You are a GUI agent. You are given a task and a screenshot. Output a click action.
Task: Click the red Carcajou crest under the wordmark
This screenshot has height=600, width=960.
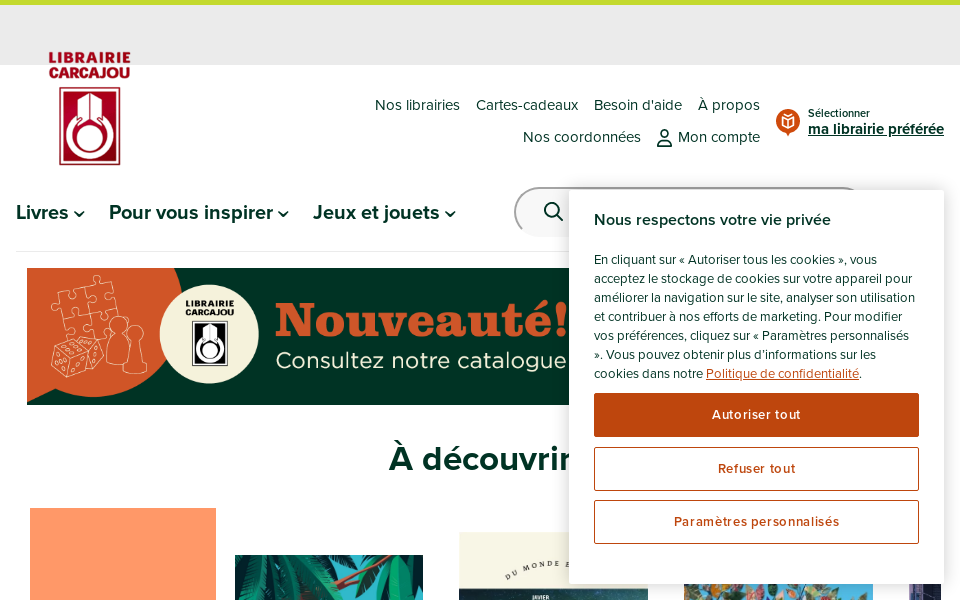(x=89, y=126)
